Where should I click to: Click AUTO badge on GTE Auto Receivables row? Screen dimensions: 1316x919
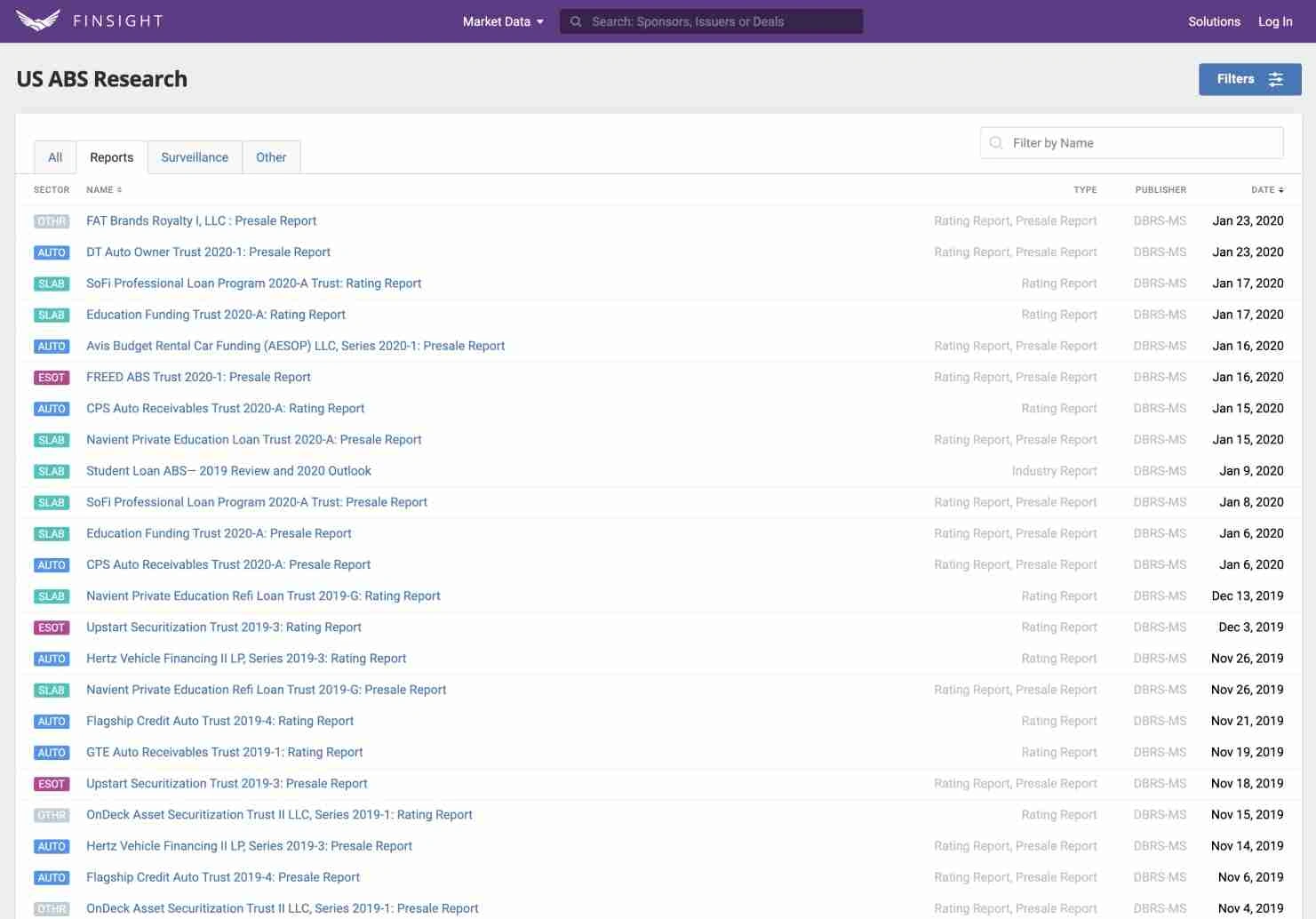pyautogui.click(x=52, y=753)
